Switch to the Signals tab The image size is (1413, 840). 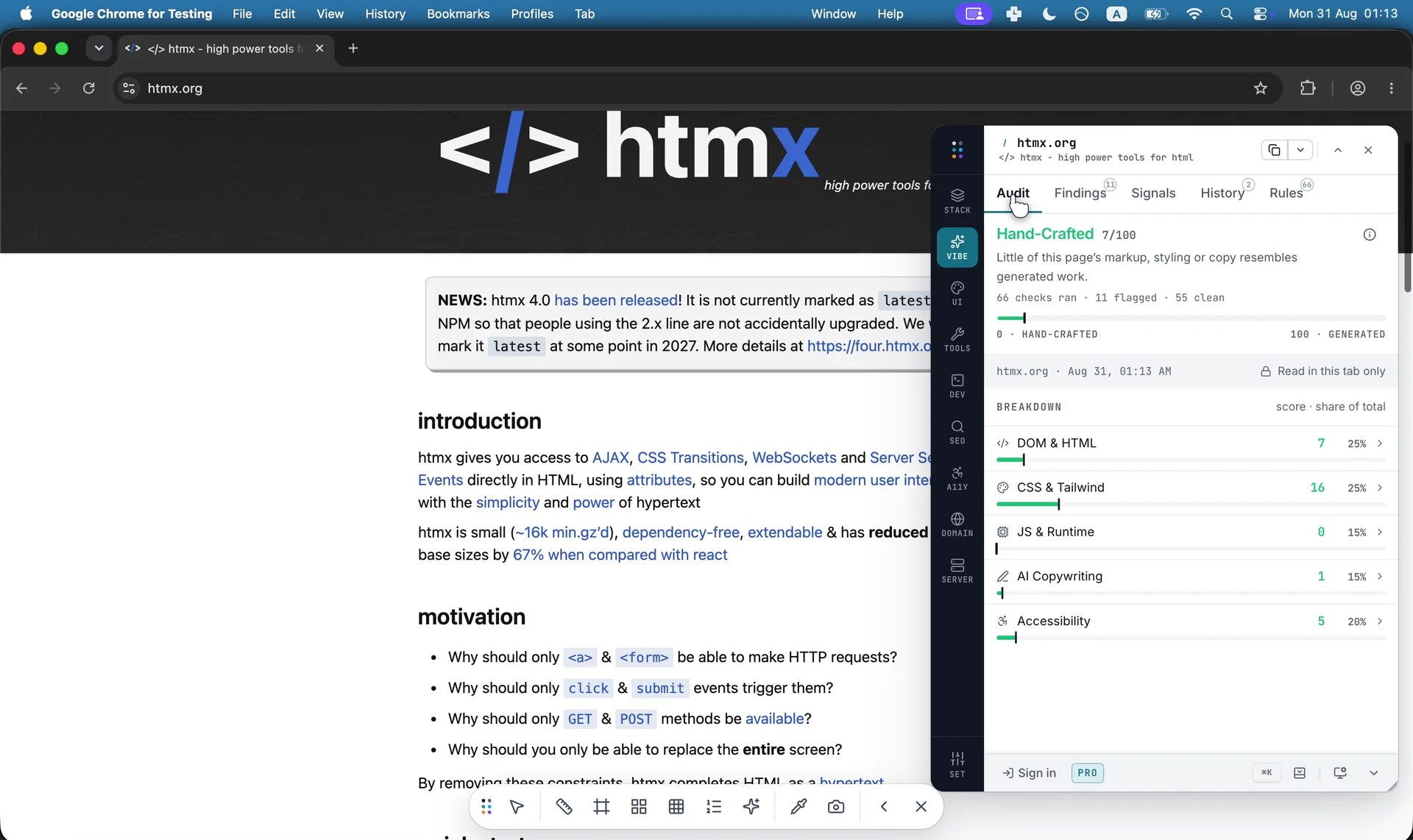click(x=1153, y=193)
